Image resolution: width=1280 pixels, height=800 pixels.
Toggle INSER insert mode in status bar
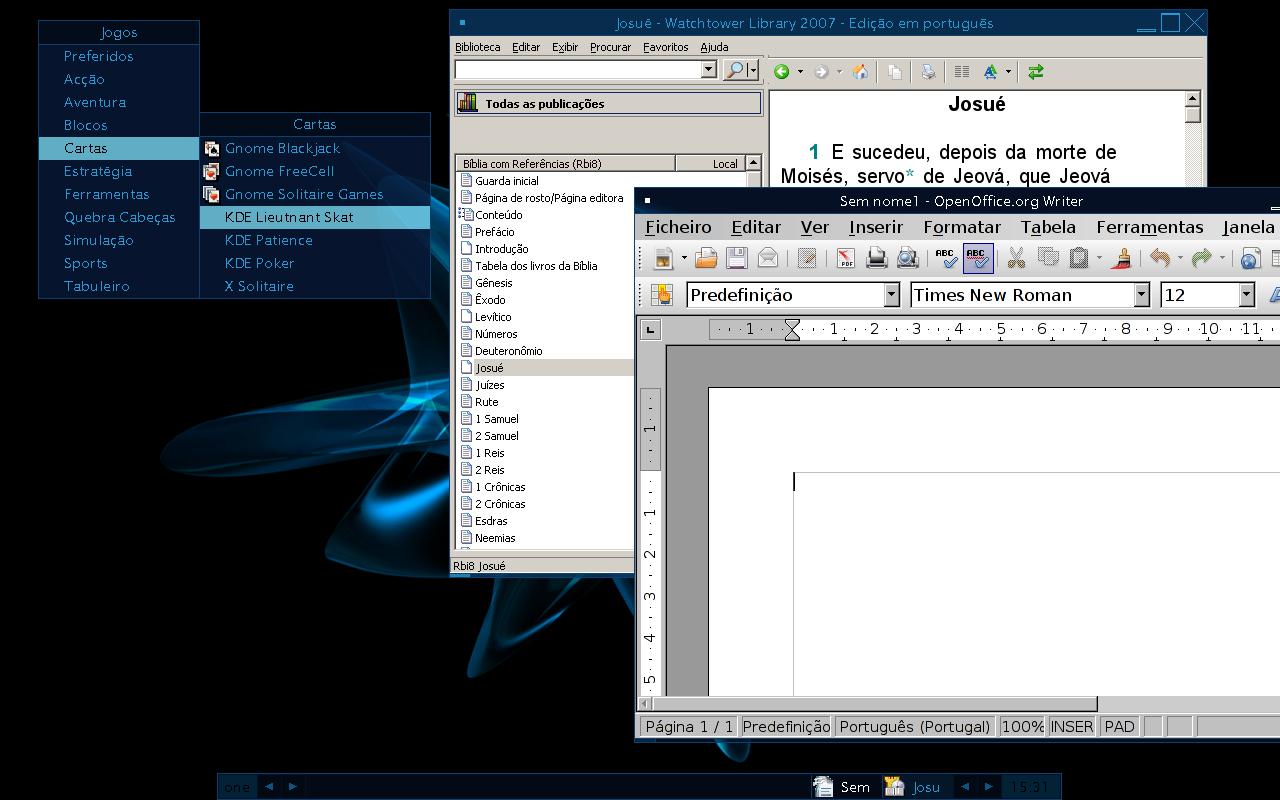pyautogui.click(x=1071, y=727)
